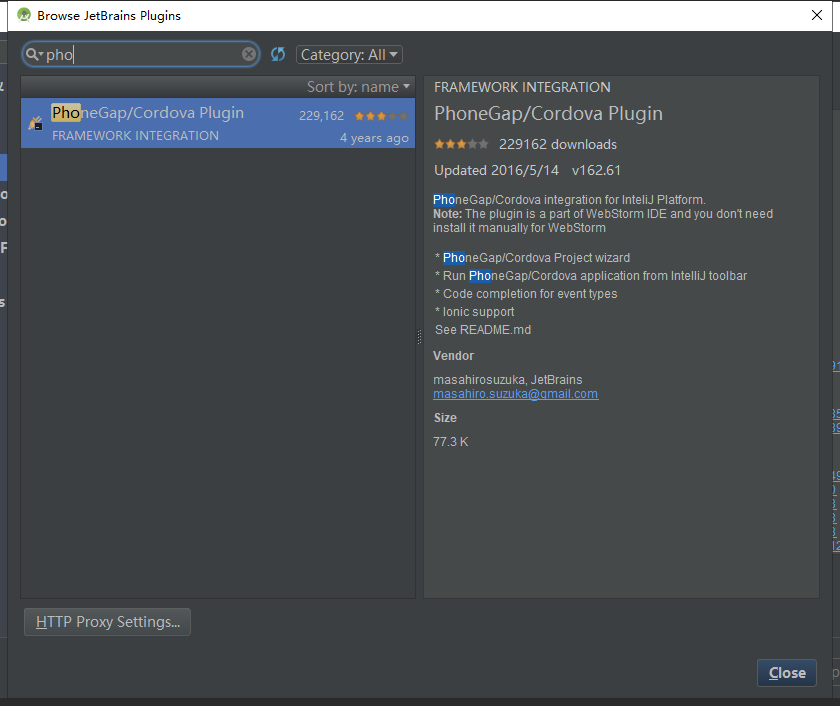The height and width of the screenshot is (706, 840).
Task: Close the Browse JetBrains Plugins window
Action: (x=816, y=15)
